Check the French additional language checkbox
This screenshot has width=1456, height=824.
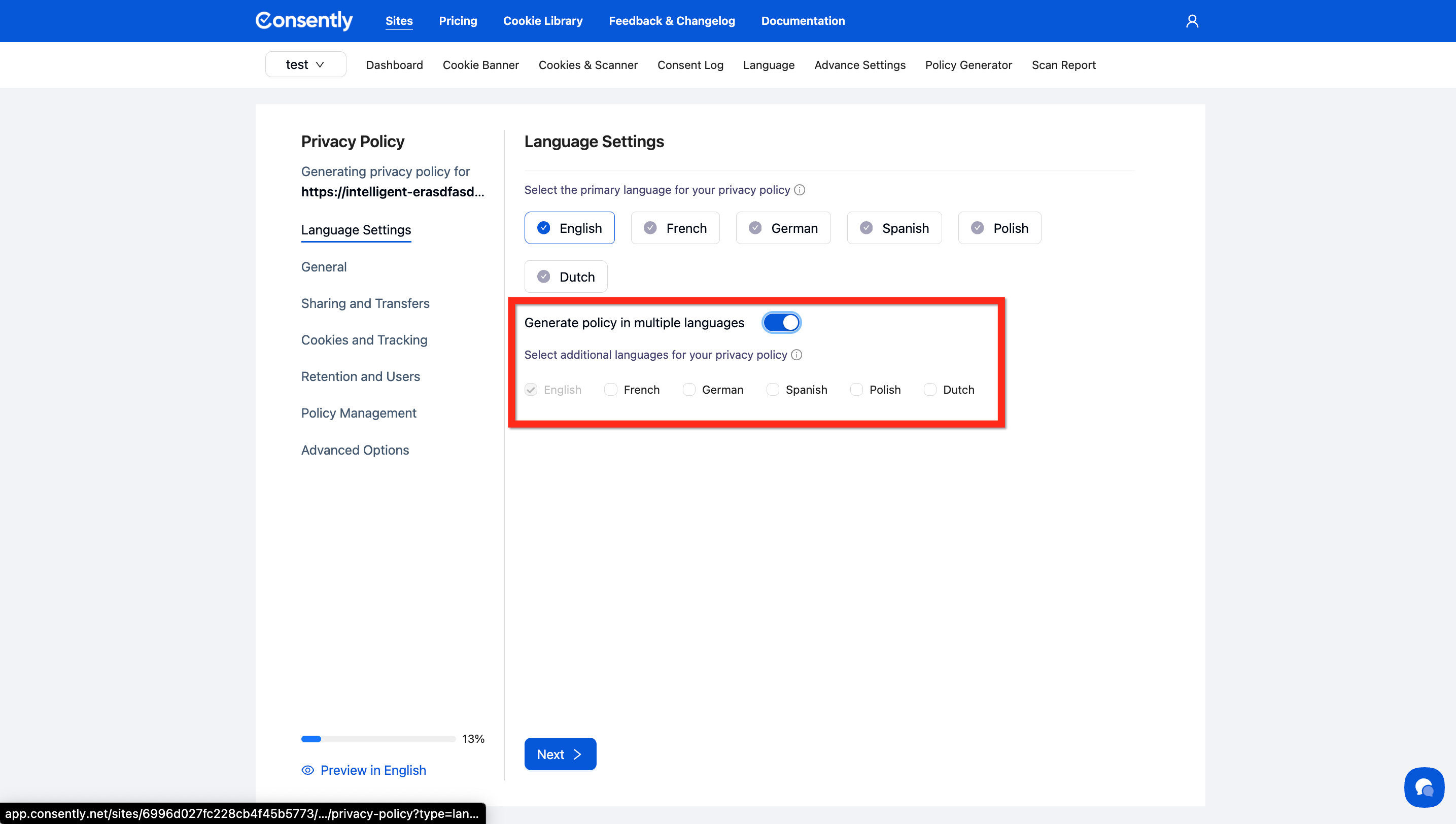(x=610, y=390)
